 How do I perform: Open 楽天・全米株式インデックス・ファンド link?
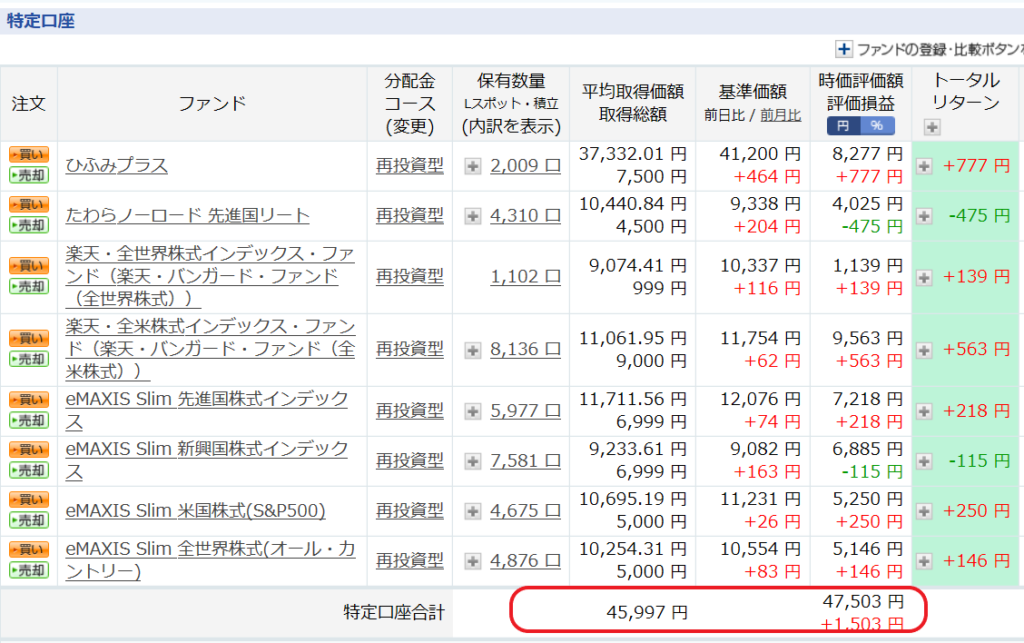click(x=210, y=349)
